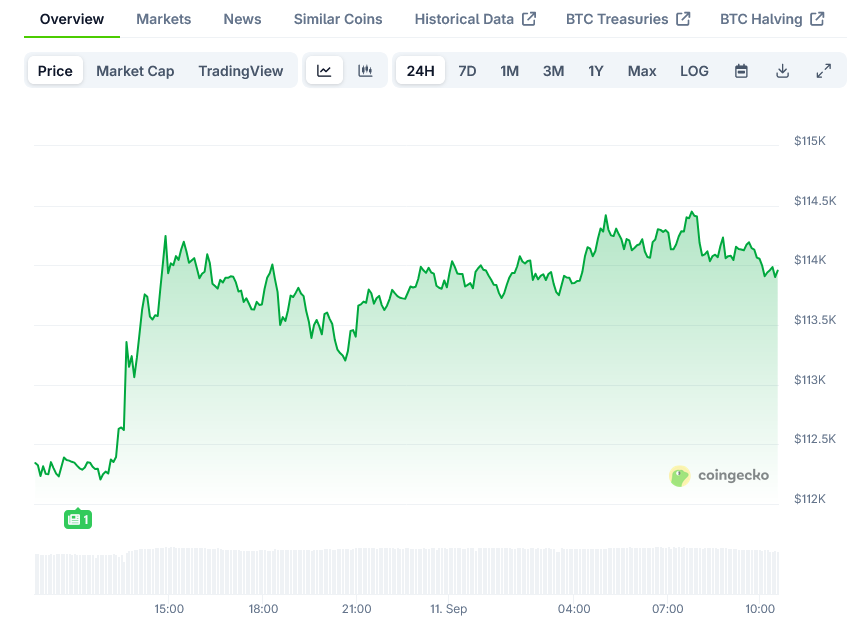847x624 pixels.
Task: Select the Max time range
Action: 642,71
